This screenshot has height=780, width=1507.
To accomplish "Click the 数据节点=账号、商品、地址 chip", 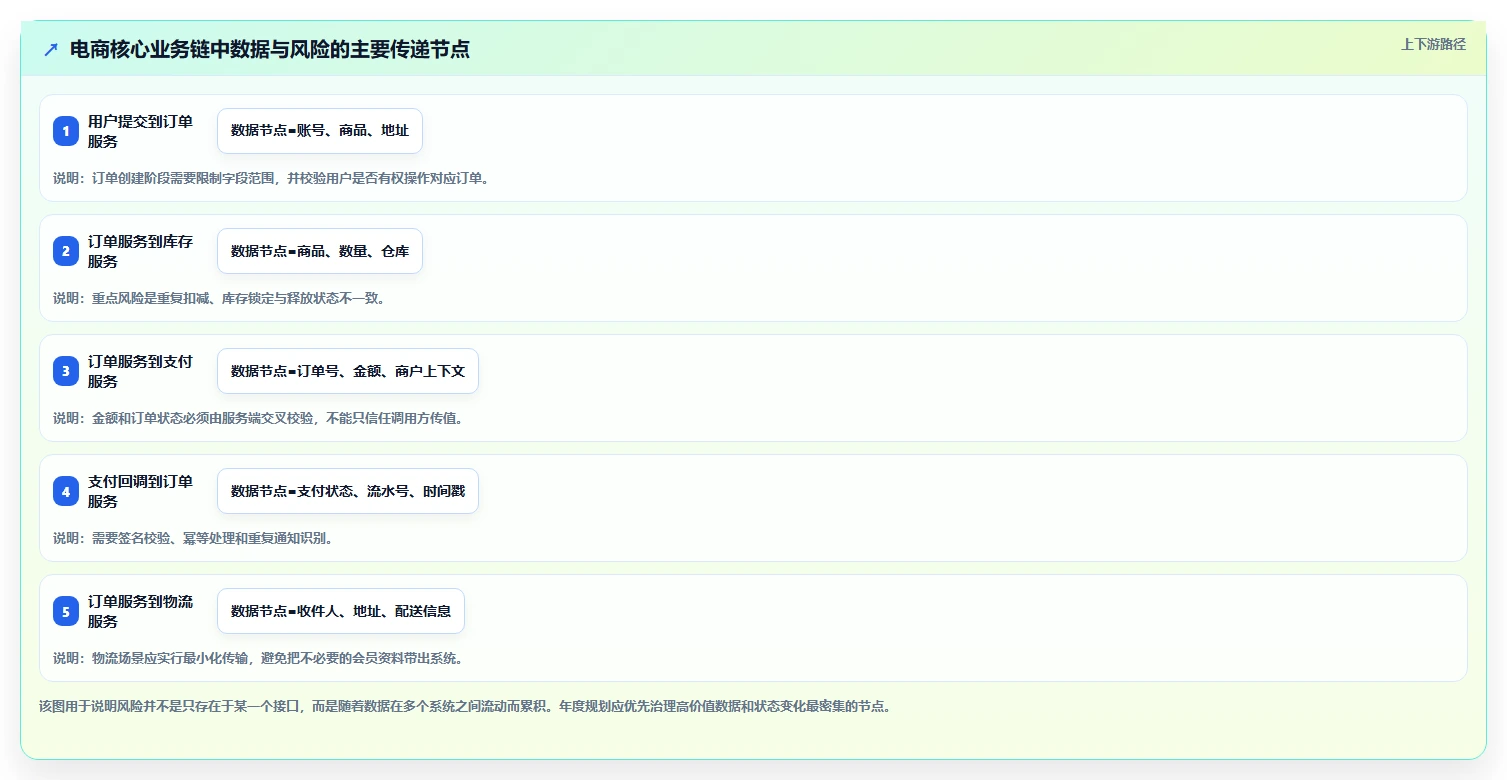I will pyautogui.click(x=320, y=131).
